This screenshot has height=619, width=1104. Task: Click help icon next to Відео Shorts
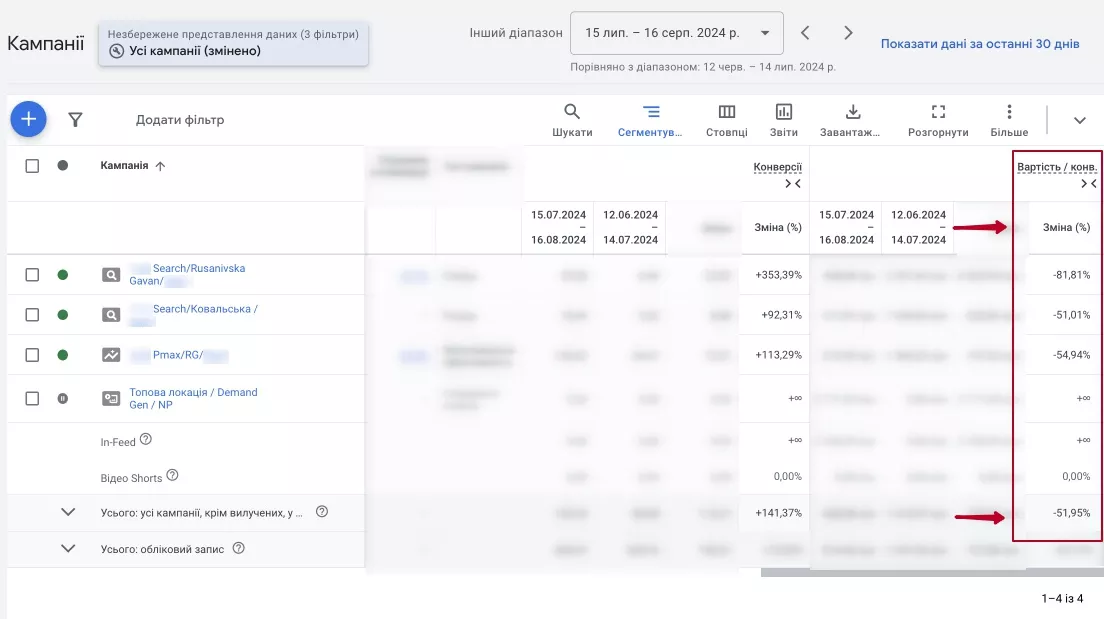172,475
